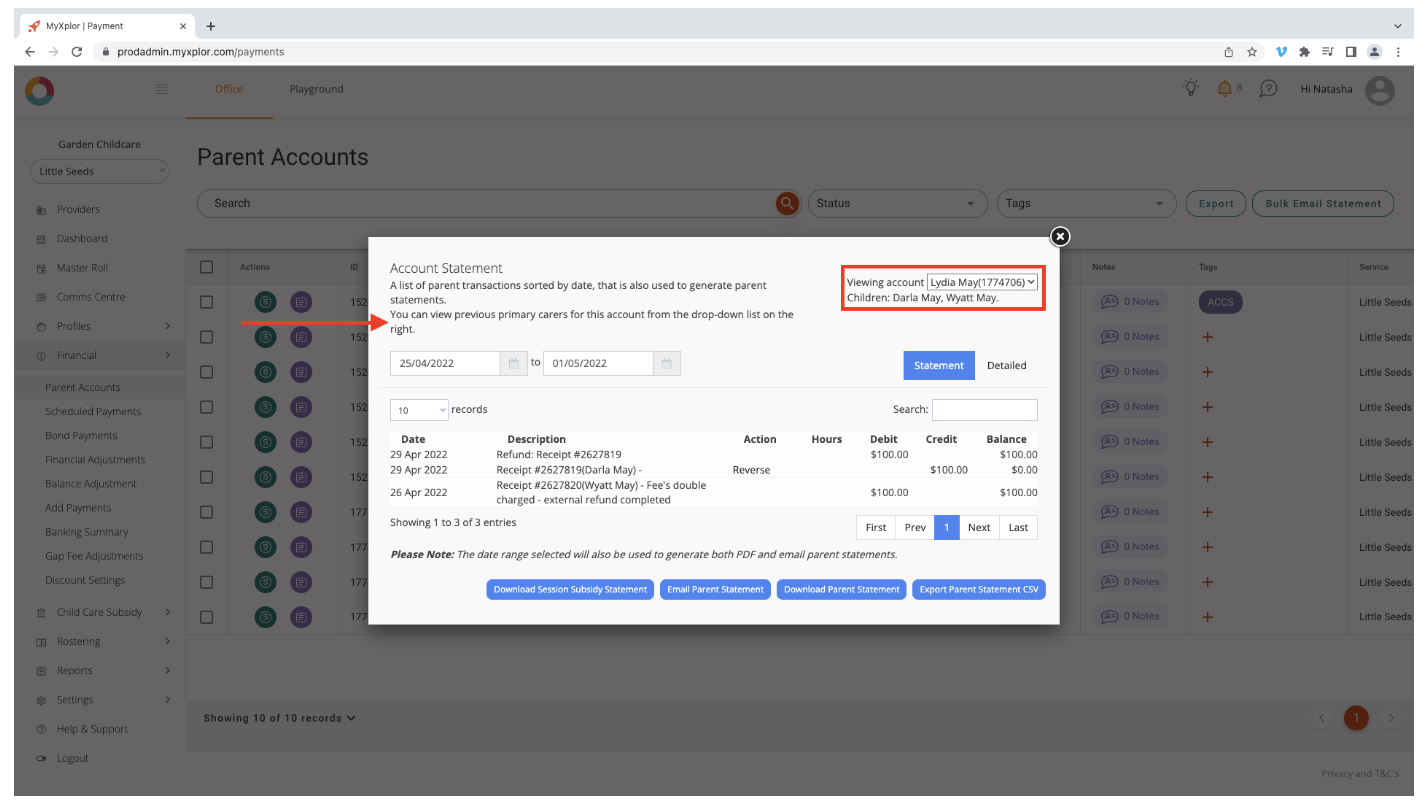Image resolution: width=1428 pixels, height=810 pixels.
Task: Open the Playground menu in the top bar
Action: 316,88
